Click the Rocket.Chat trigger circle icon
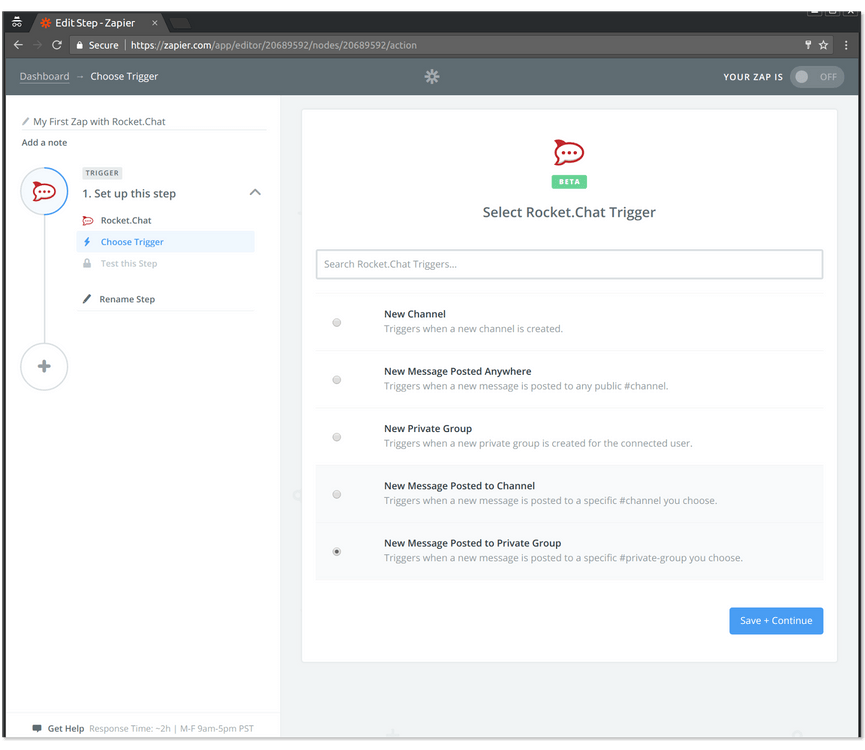Viewport: 865px width, 750px height. (44, 191)
